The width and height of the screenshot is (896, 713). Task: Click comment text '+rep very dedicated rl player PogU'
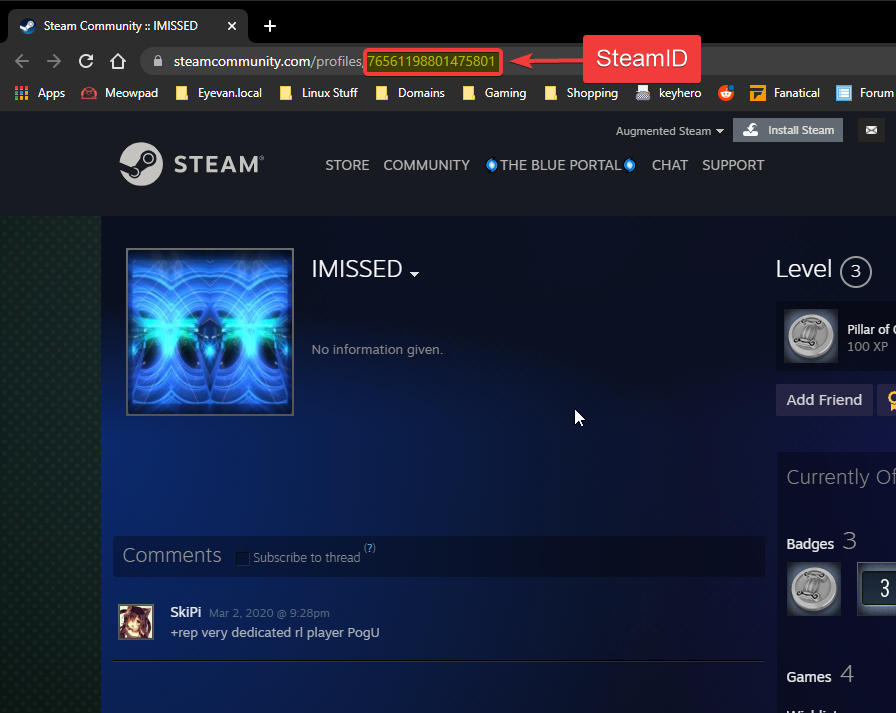click(x=275, y=633)
